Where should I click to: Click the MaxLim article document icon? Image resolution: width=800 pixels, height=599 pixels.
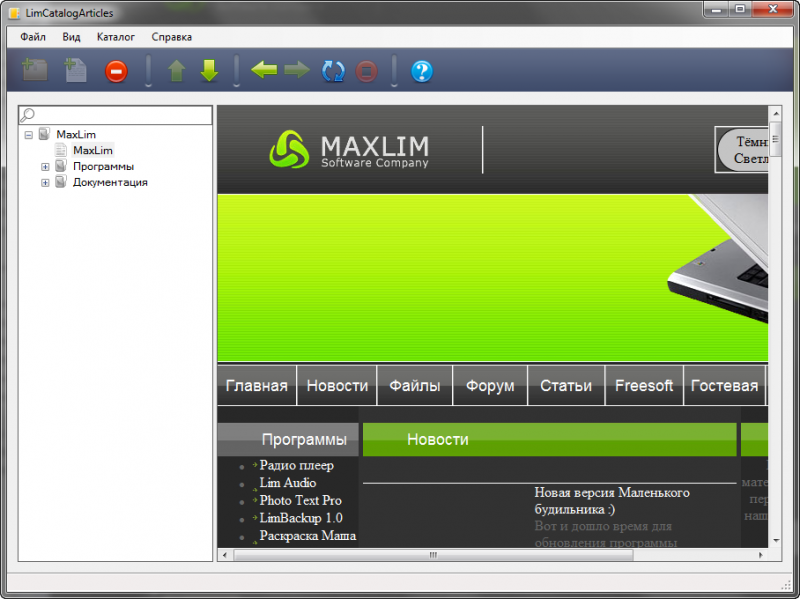coord(61,150)
